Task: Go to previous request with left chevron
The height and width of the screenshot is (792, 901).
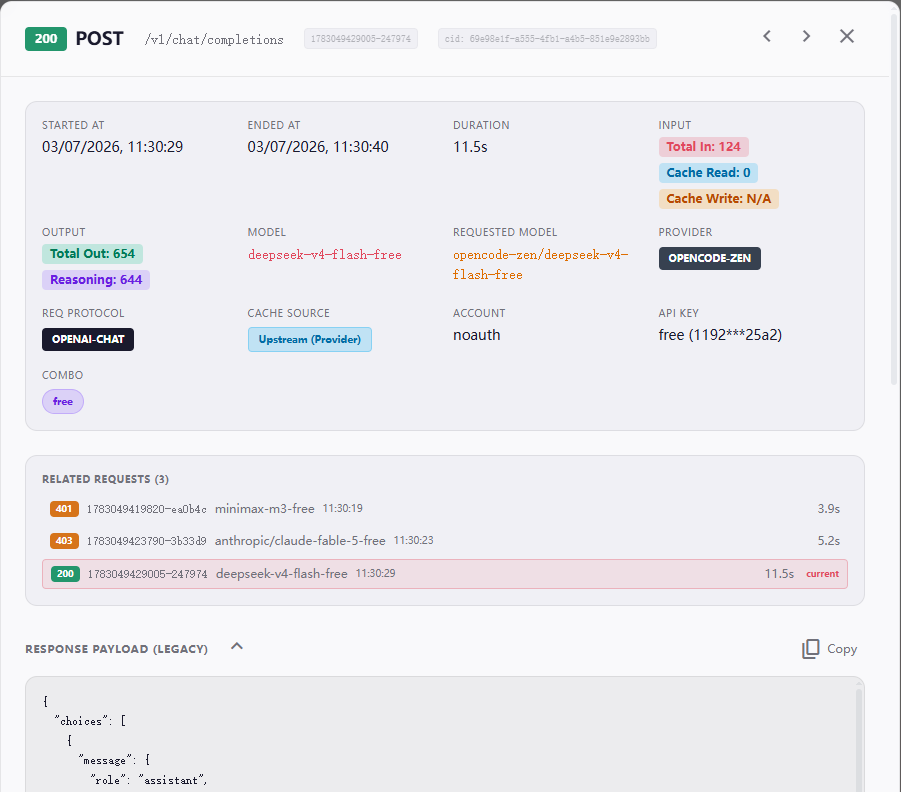Action: point(767,37)
